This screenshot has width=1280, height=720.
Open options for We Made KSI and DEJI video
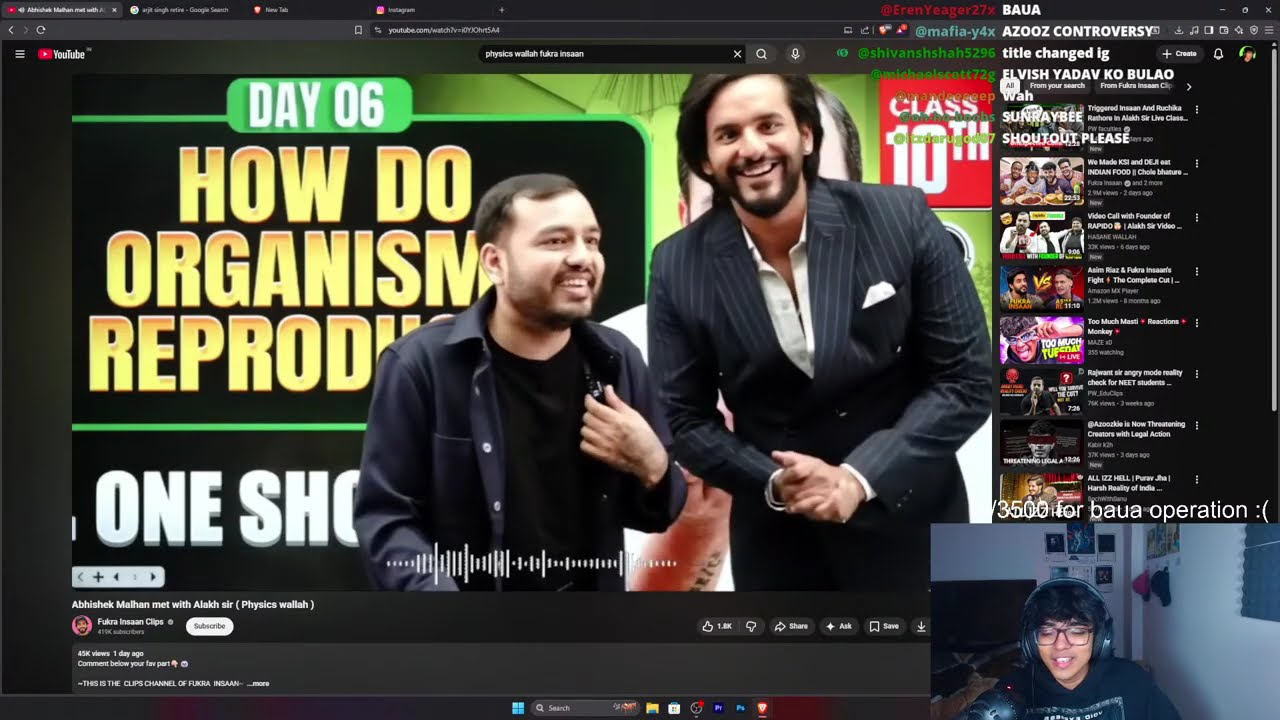[1197, 163]
